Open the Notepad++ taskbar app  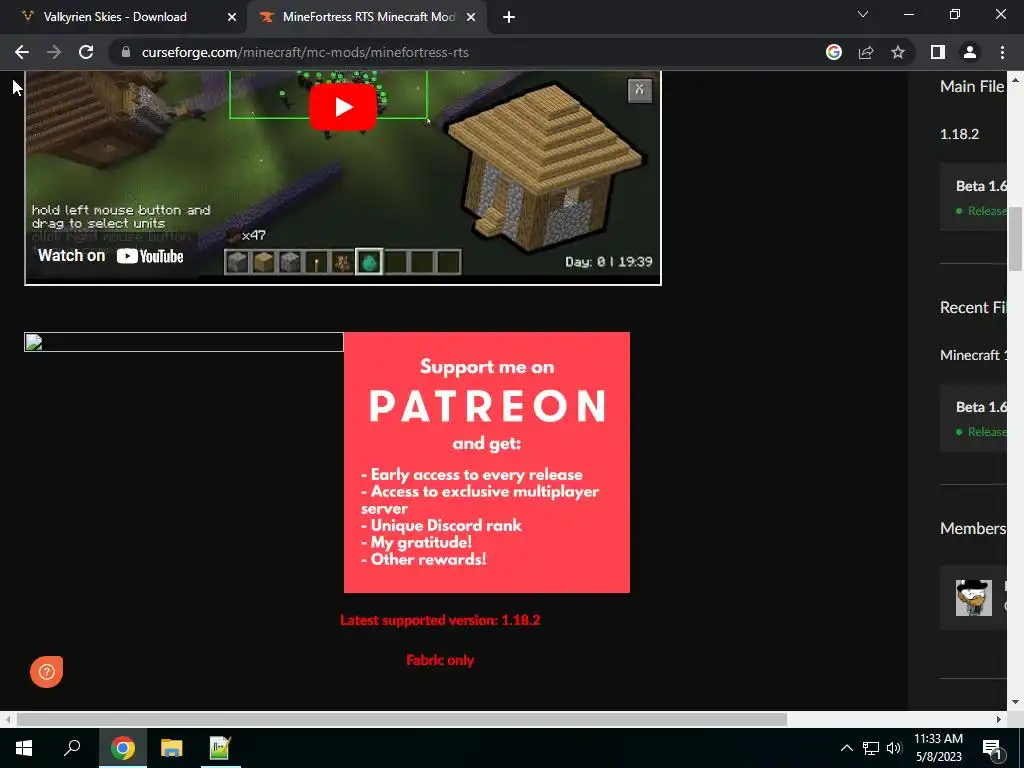click(220, 748)
